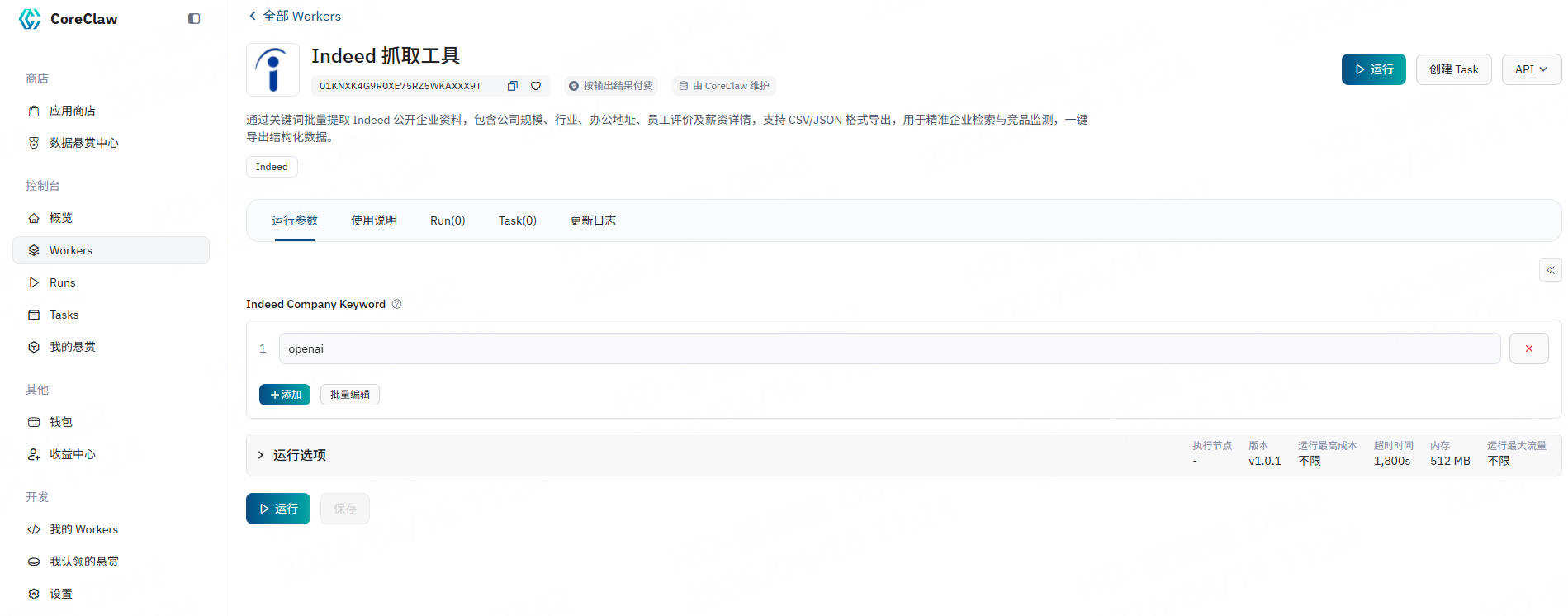Viewport: 1568px width, 616px height.
Task: Copy the worker ID using copy icon
Action: tap(512, 86)
